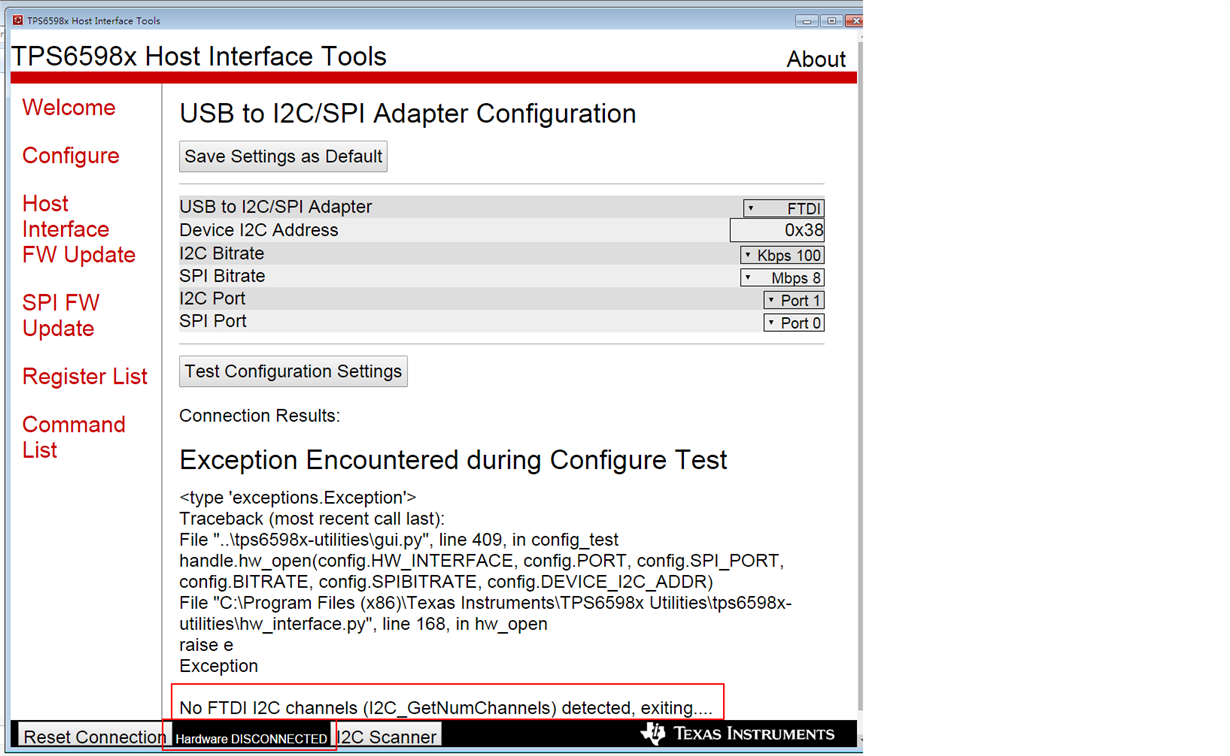This screenshot has width=1230, height=756.
Task: Click Save Settings as Default button
Action: point(283,156)
